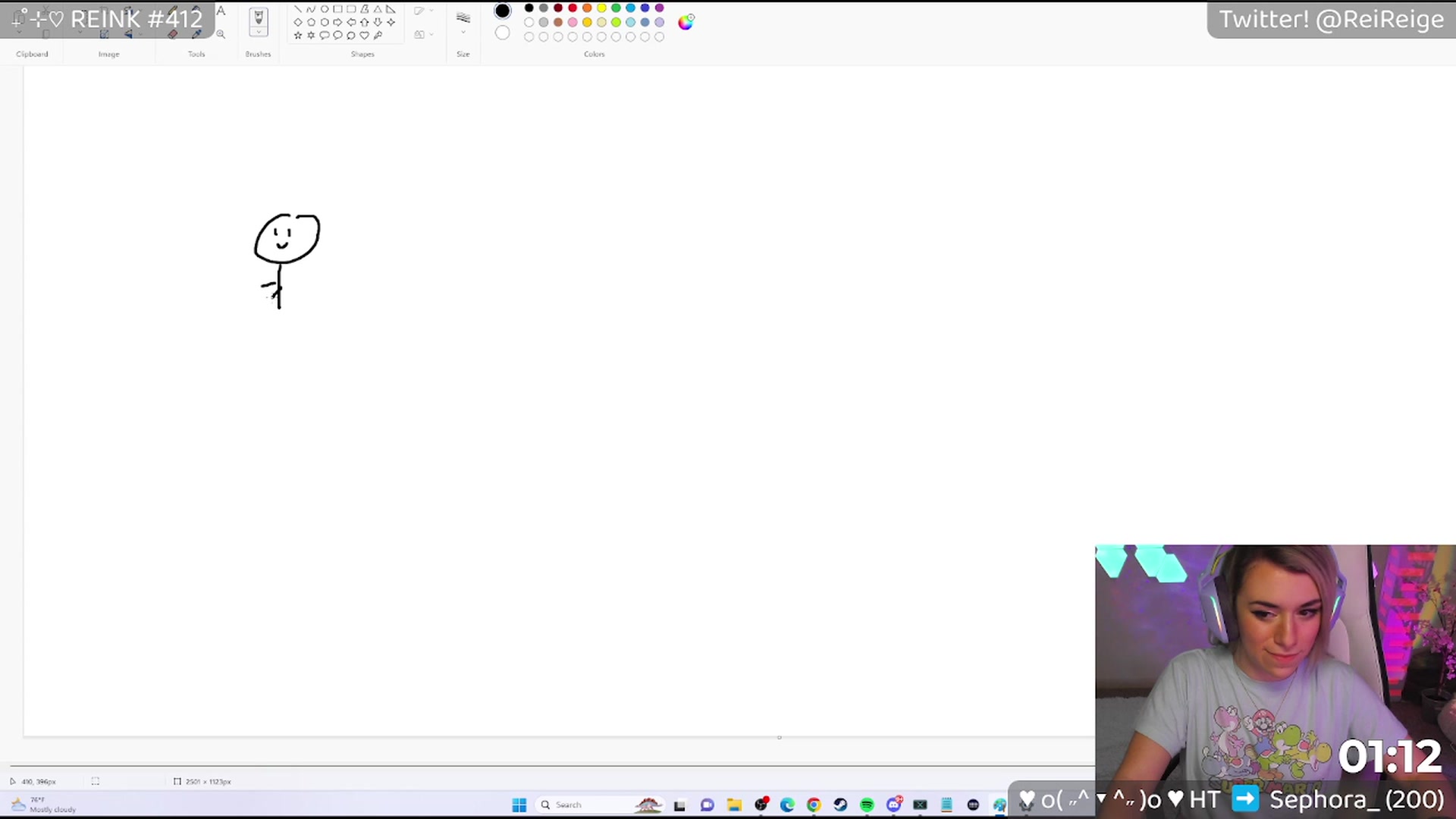The width and height of the screenshot is (1456, 819).
Task: Select the Brushes tool button
Action: (259, 17)
